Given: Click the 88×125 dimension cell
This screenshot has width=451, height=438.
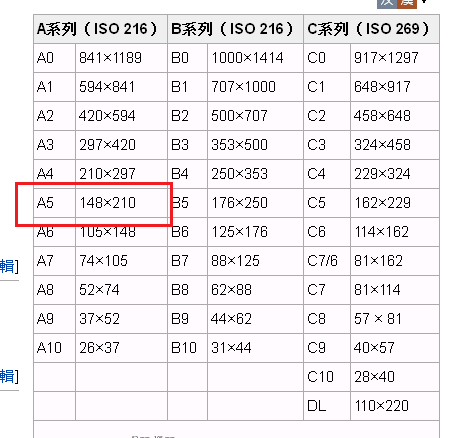Looking at the screenshot, I should pyautogui.click(x=255, y=261).
